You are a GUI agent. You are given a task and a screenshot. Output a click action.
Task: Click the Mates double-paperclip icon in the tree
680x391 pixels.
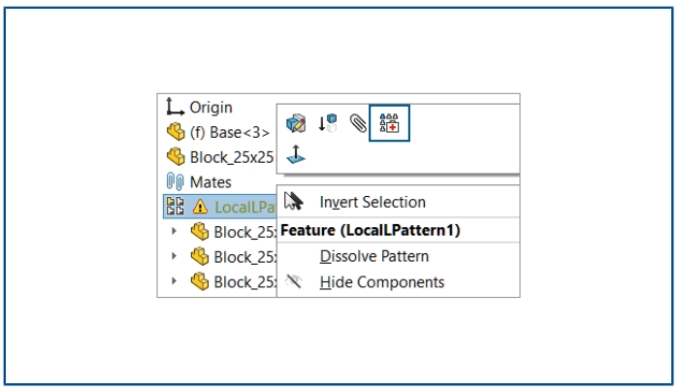[x=175, y=182]
